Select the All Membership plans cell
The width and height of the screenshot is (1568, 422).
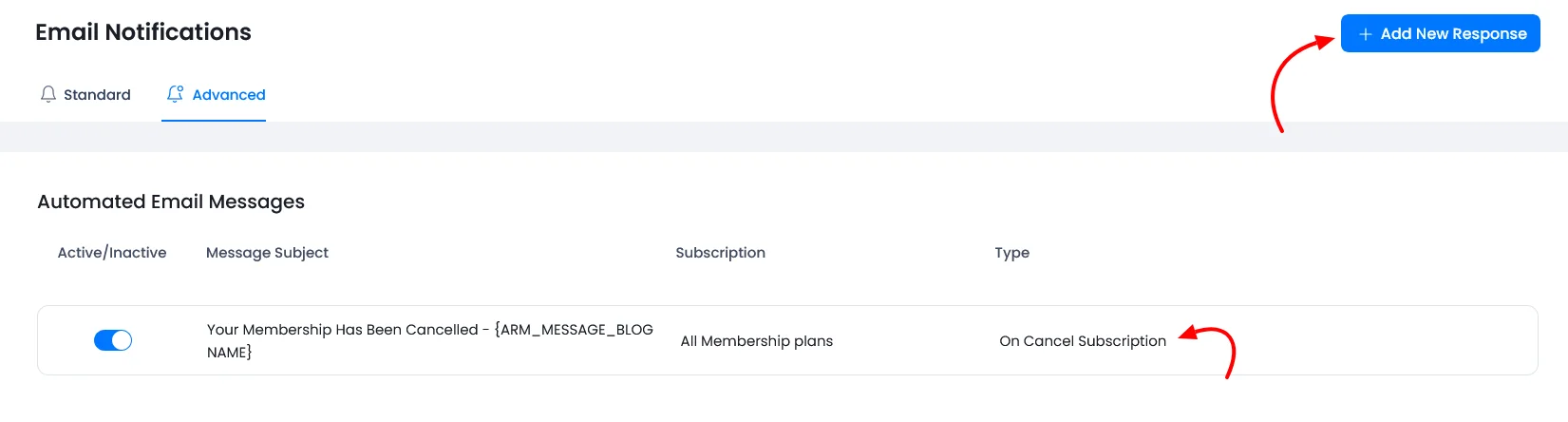coord(756,341)
